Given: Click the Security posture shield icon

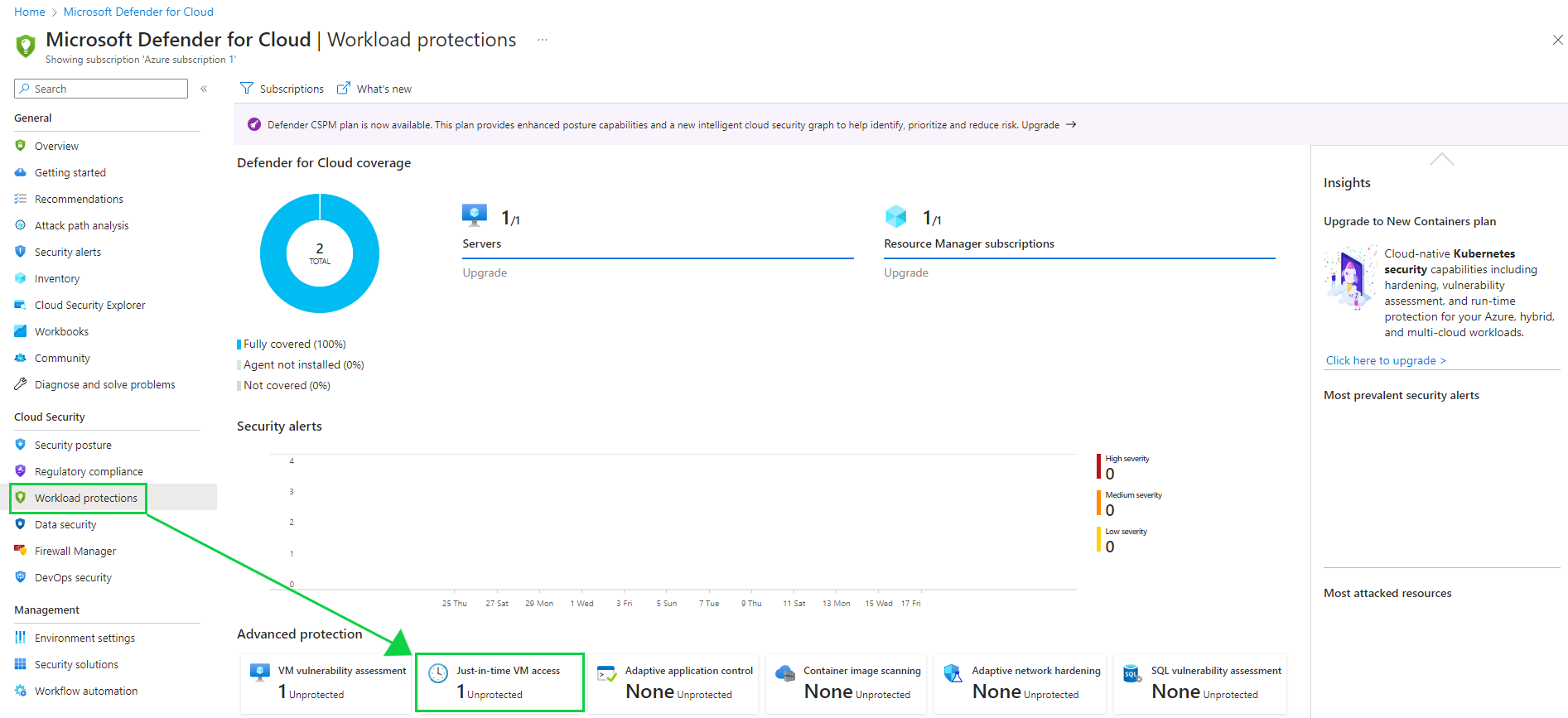Looking at the screenshot, I should pos(21,445).
